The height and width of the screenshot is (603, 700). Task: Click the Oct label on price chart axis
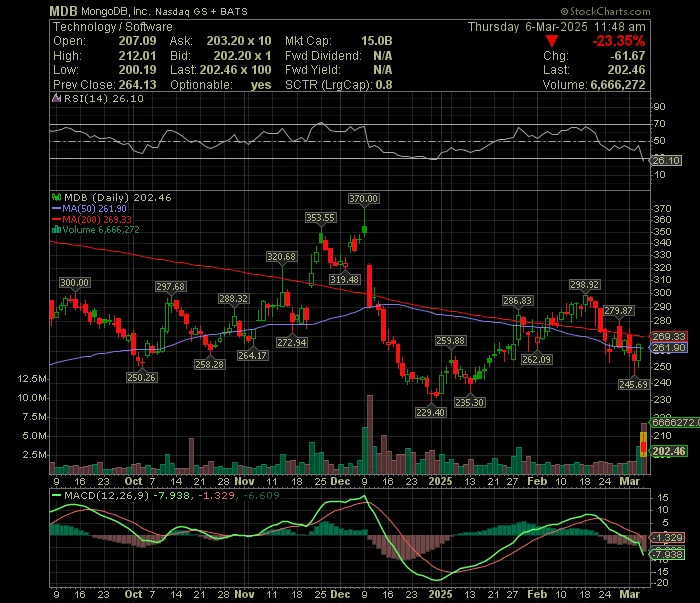(133, 482)
